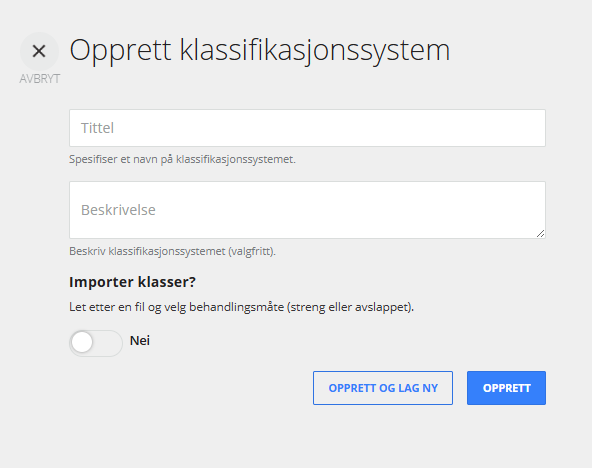Click the X cancel icon
This screenshot has width=592, height=468.
39,51
